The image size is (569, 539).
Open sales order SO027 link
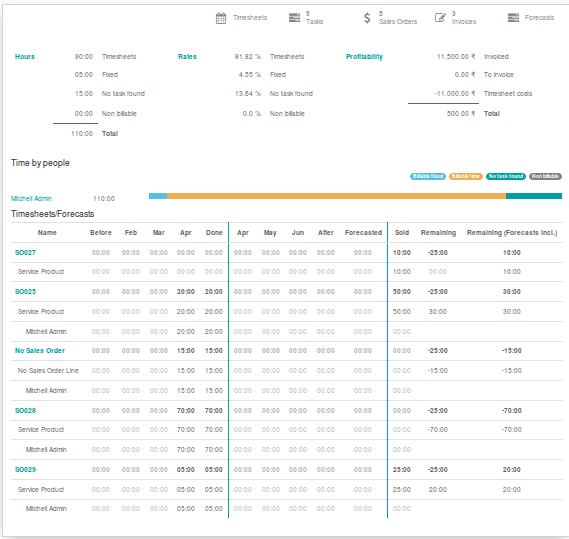[x=25, y=253]
